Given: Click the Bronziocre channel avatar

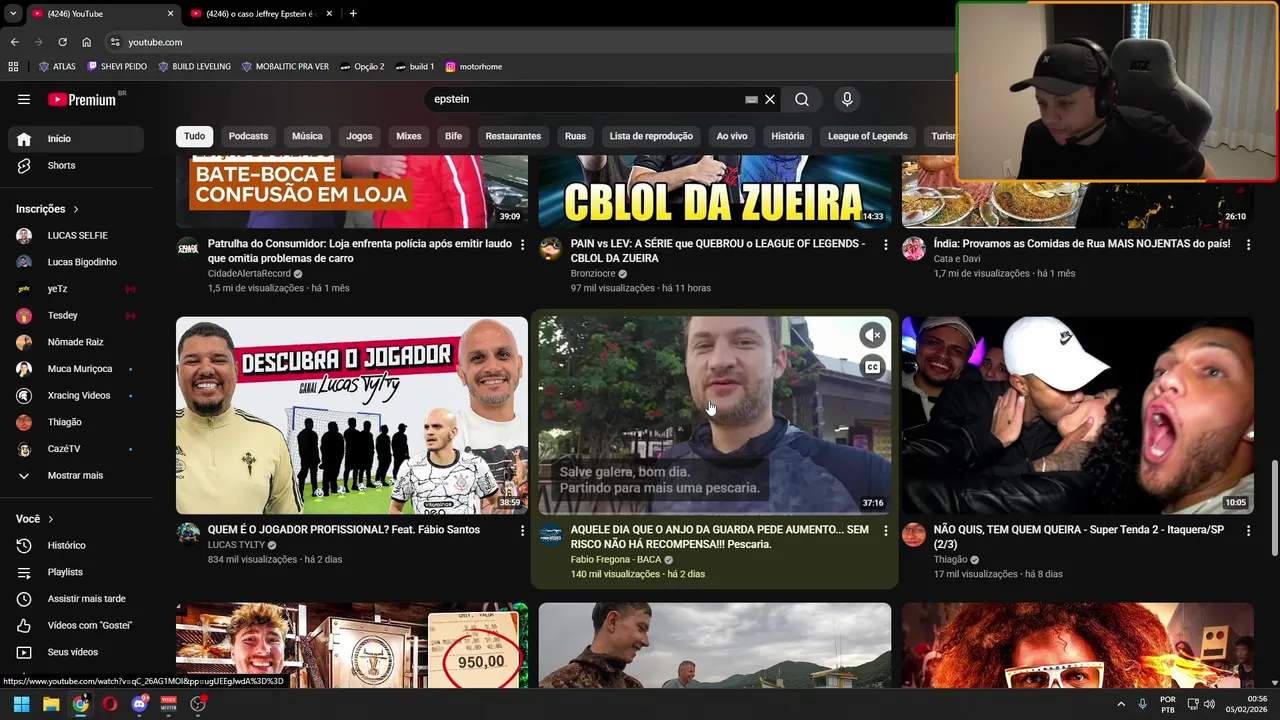Looking at the screenshot, I should (551, 249).
